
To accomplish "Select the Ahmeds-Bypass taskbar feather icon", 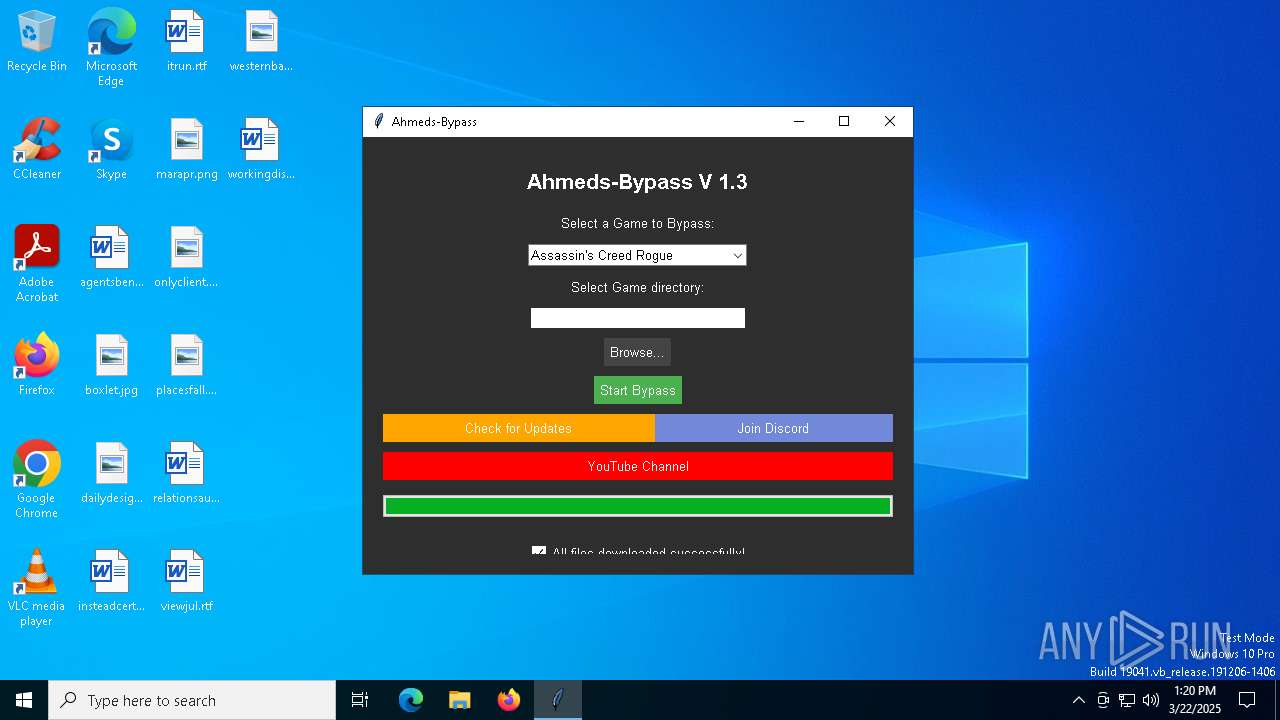I will click(558, 700).
